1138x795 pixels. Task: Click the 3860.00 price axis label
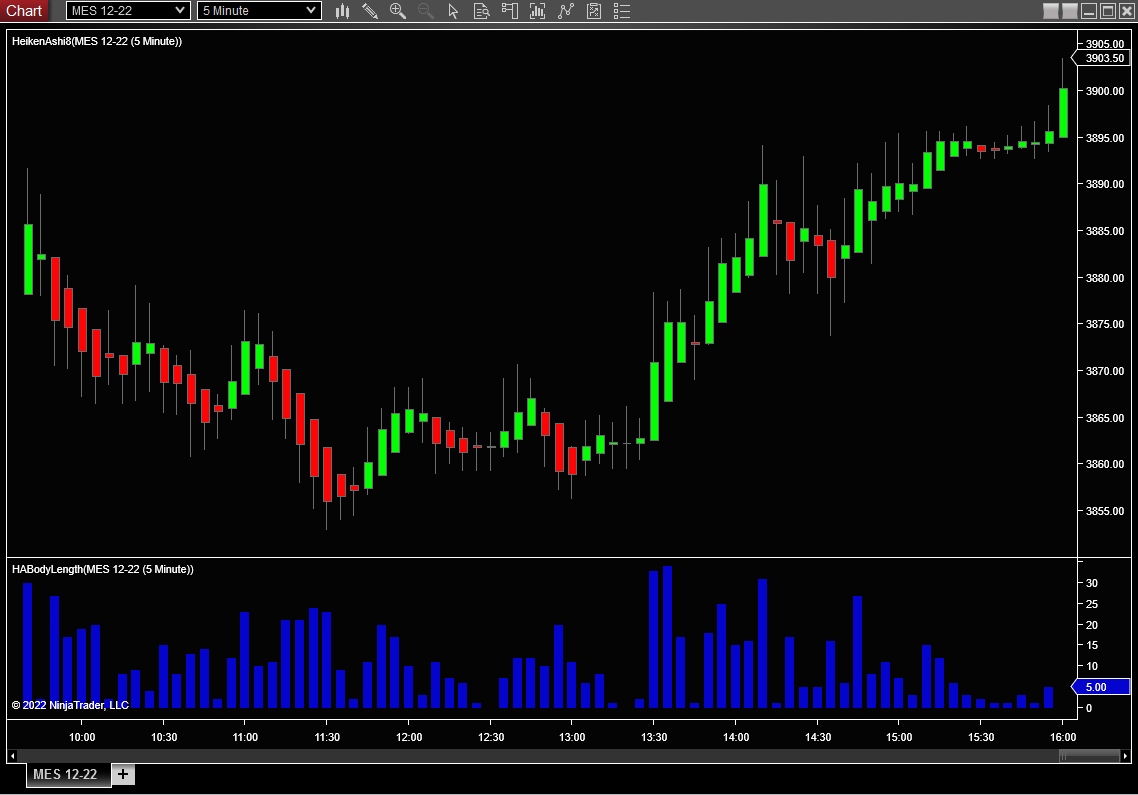tap(1105, 464)
